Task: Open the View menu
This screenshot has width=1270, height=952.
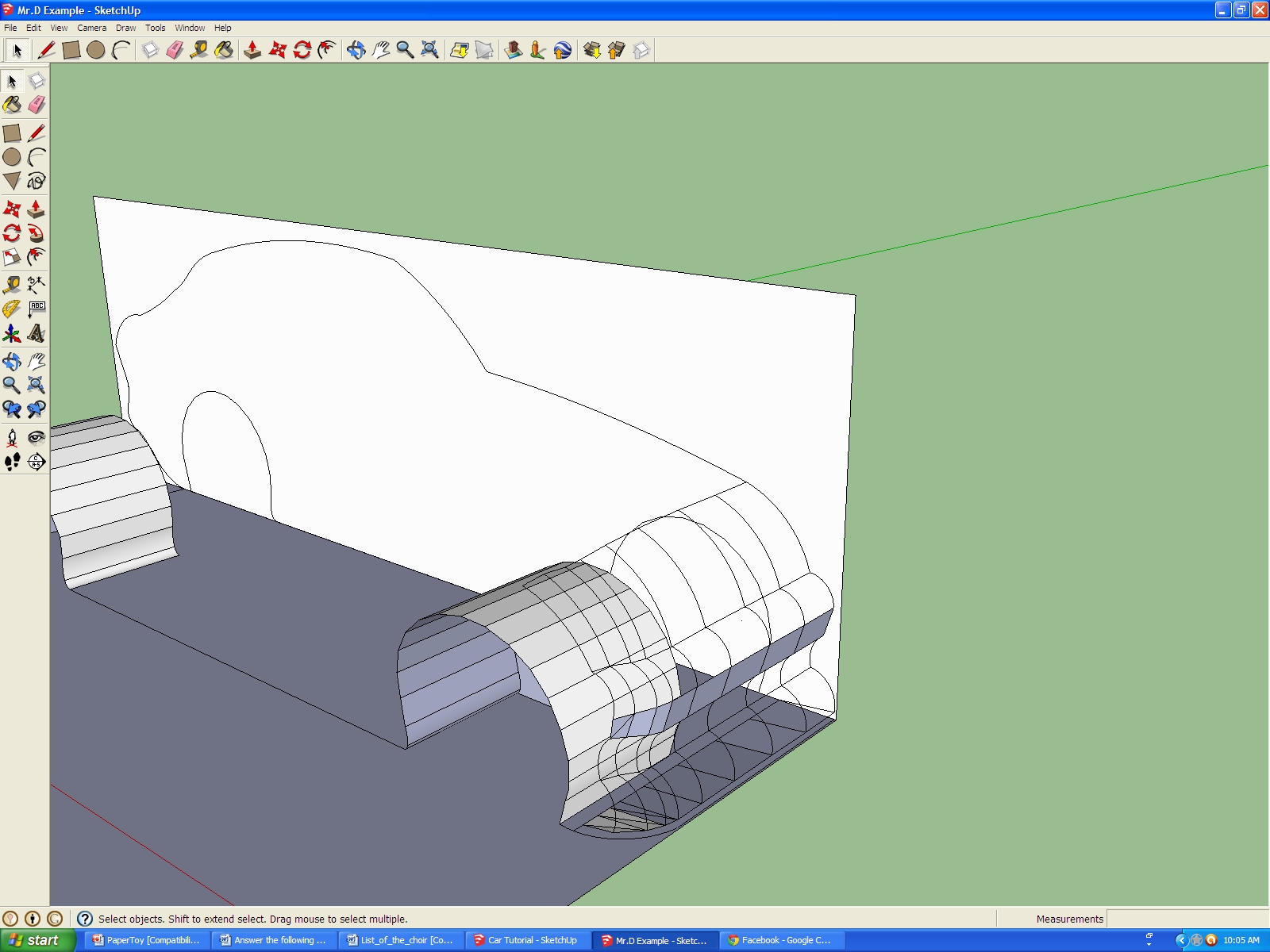Action: (59, 28)
